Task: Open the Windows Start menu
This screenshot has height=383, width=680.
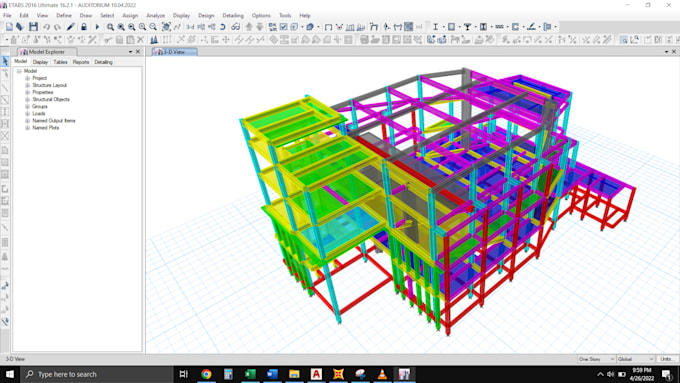Action: tap(10, 374)
